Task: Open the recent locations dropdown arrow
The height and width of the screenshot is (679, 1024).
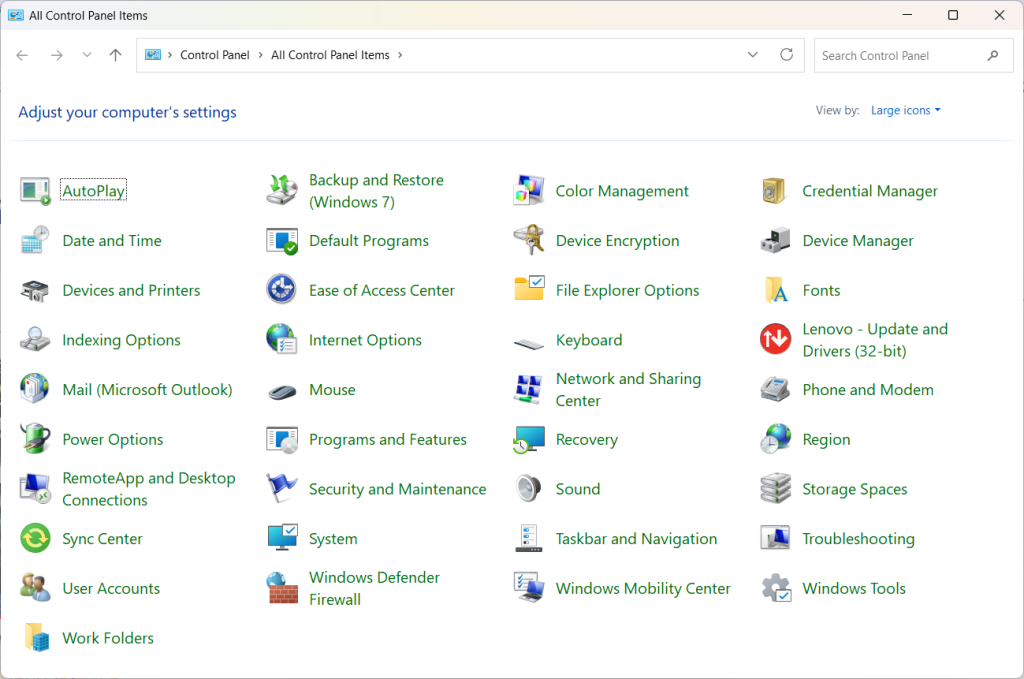Action: point(87,55)
